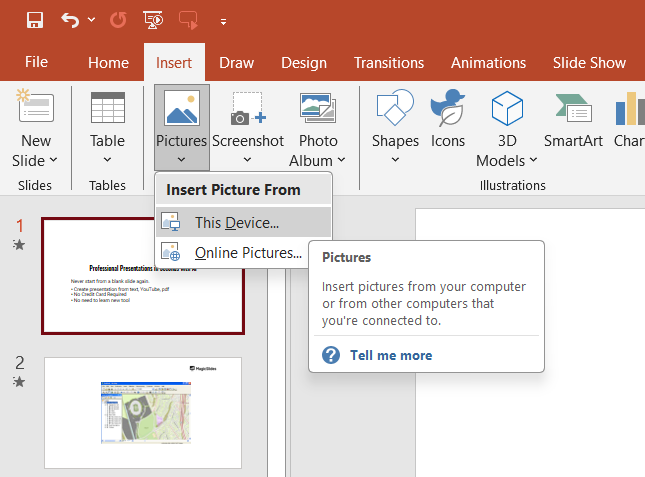
Task: Insert a SmartArt graphic
Action: pyautogui.click(x=573, y=119)
